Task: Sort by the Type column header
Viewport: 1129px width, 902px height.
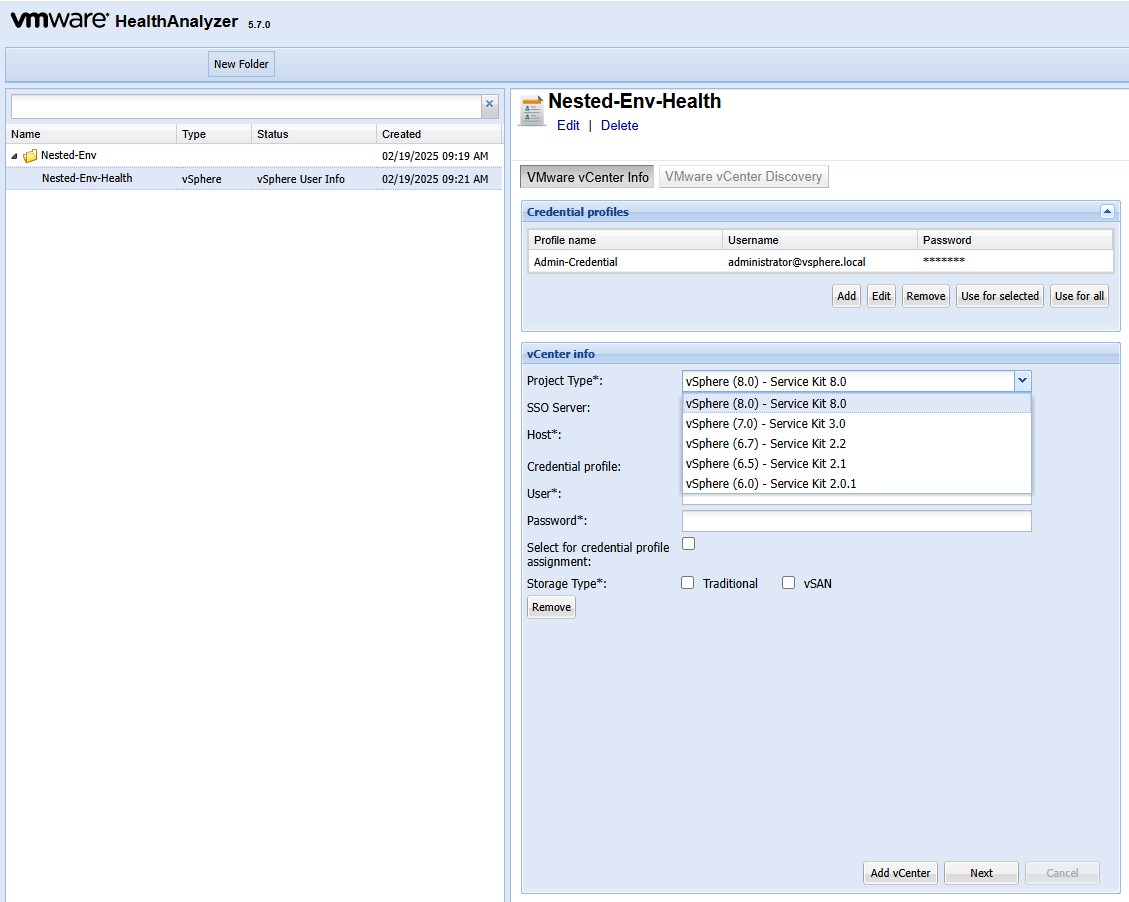Action: click(214, 134)
